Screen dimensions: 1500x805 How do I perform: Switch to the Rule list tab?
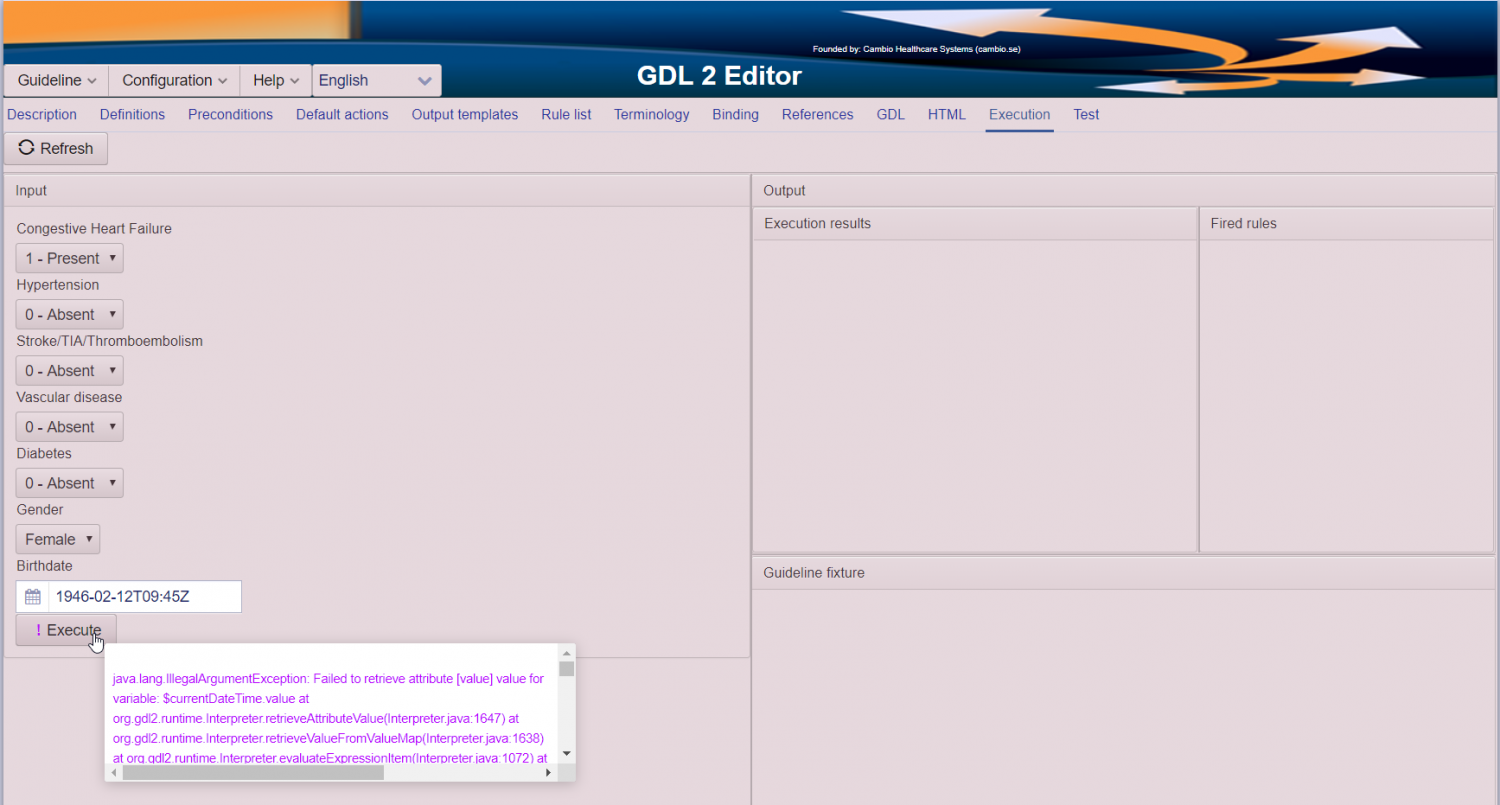coord(566,114)
